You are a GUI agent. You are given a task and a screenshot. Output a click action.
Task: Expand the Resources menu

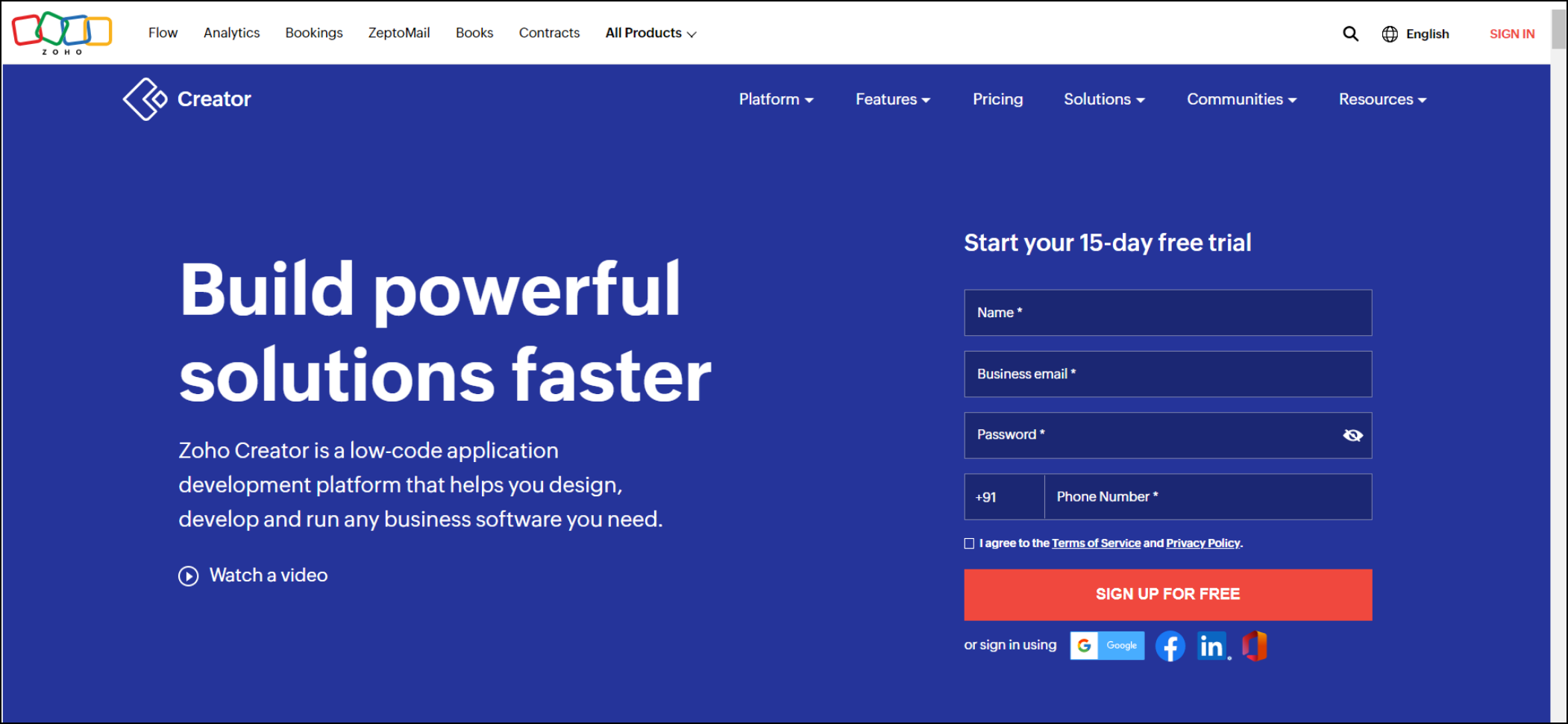click(x=1382, y=99)
